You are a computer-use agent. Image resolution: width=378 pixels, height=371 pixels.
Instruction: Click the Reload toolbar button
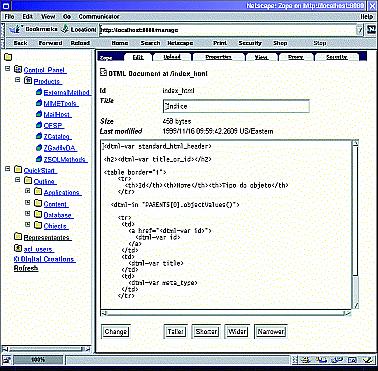[80, 43]
